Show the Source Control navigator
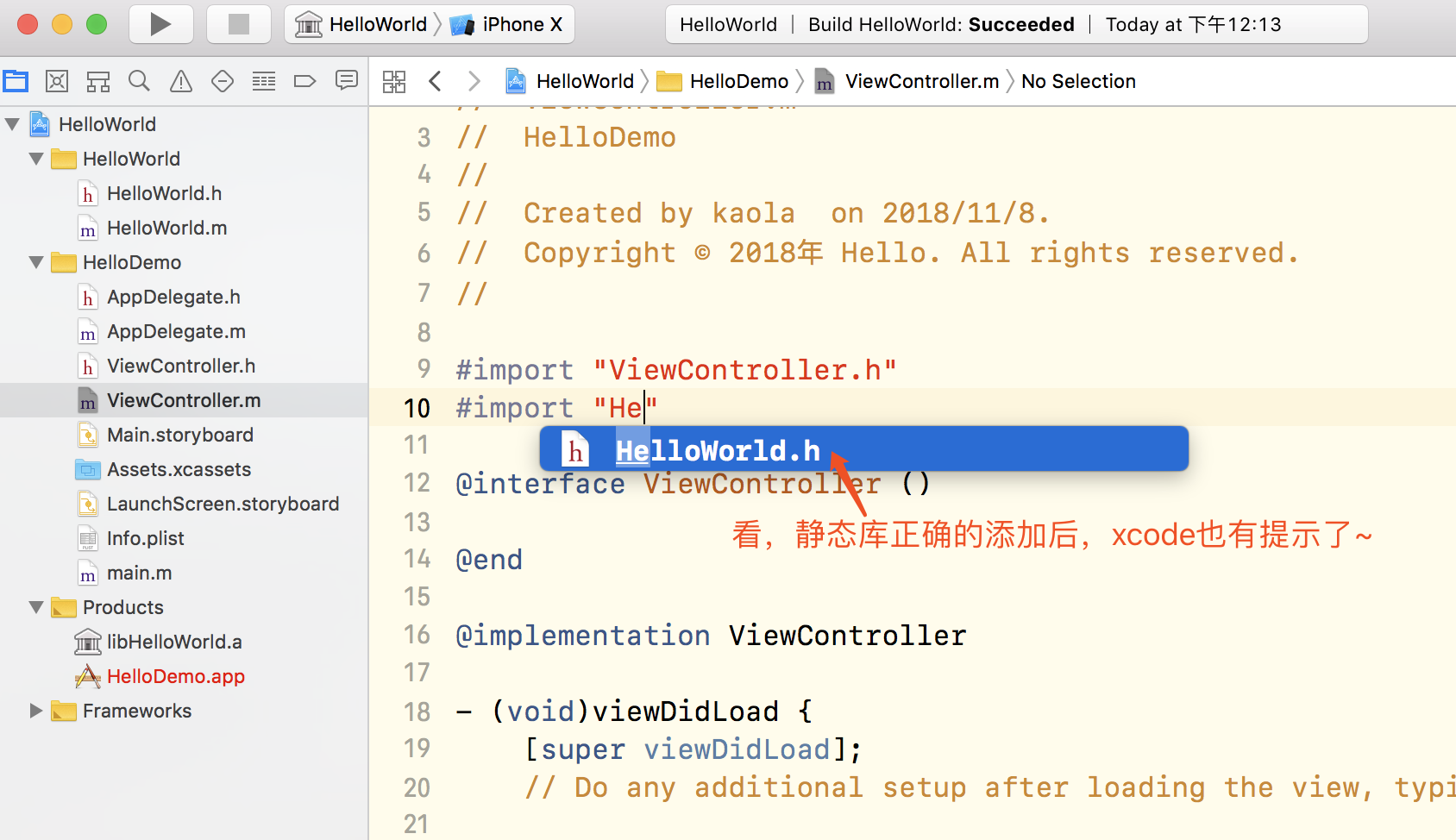The image size is (1456, 840). [x=57, y=82]
